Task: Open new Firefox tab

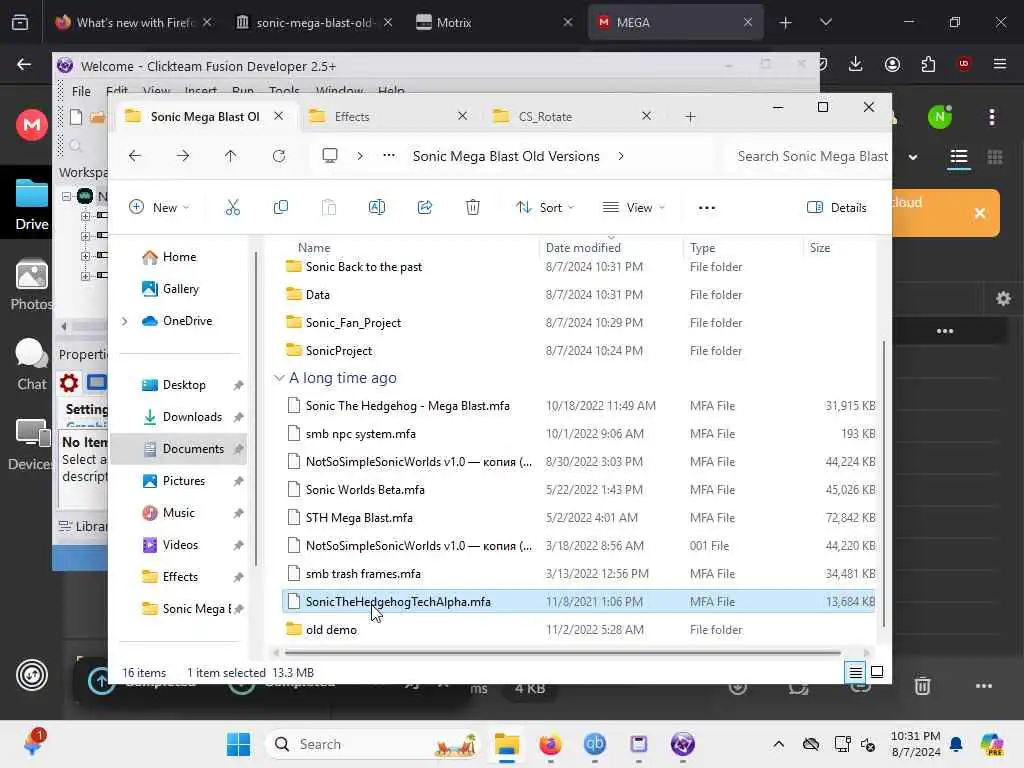Action: tap(786, 22)
